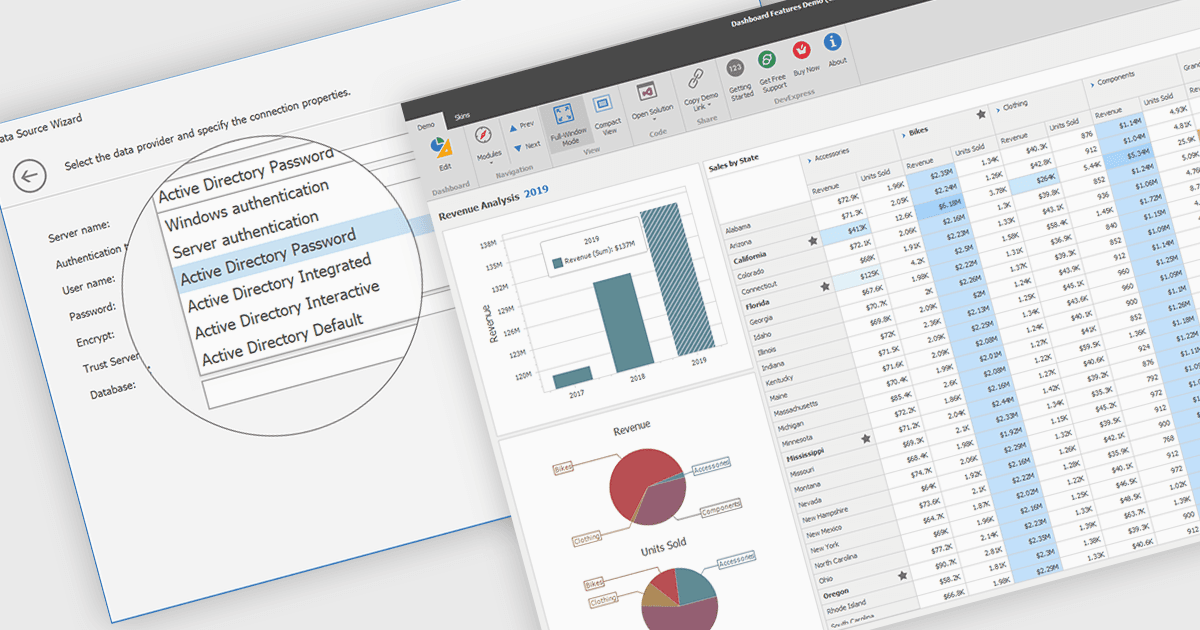Screen dimensions: 1200x630
Task: Select the Arizona row header
Action: click(743, 243)
